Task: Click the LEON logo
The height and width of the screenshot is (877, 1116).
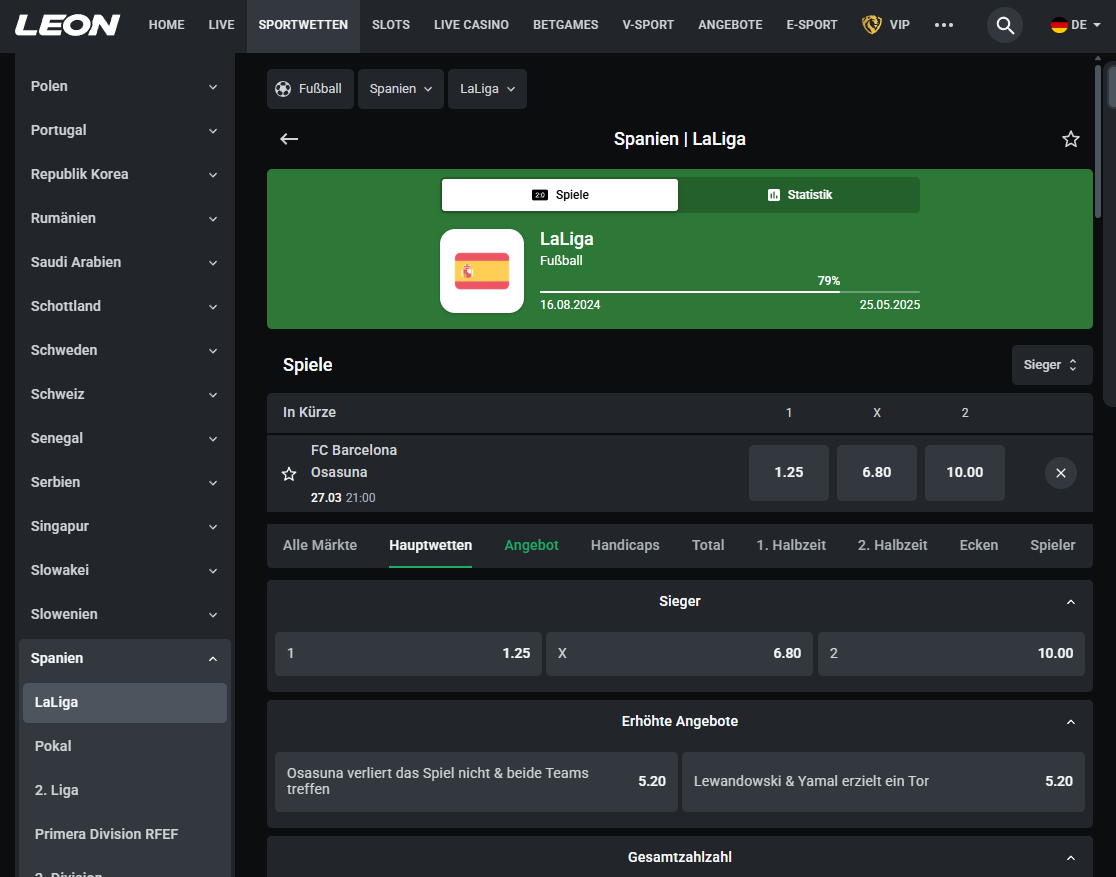Action: pos(66,25)
